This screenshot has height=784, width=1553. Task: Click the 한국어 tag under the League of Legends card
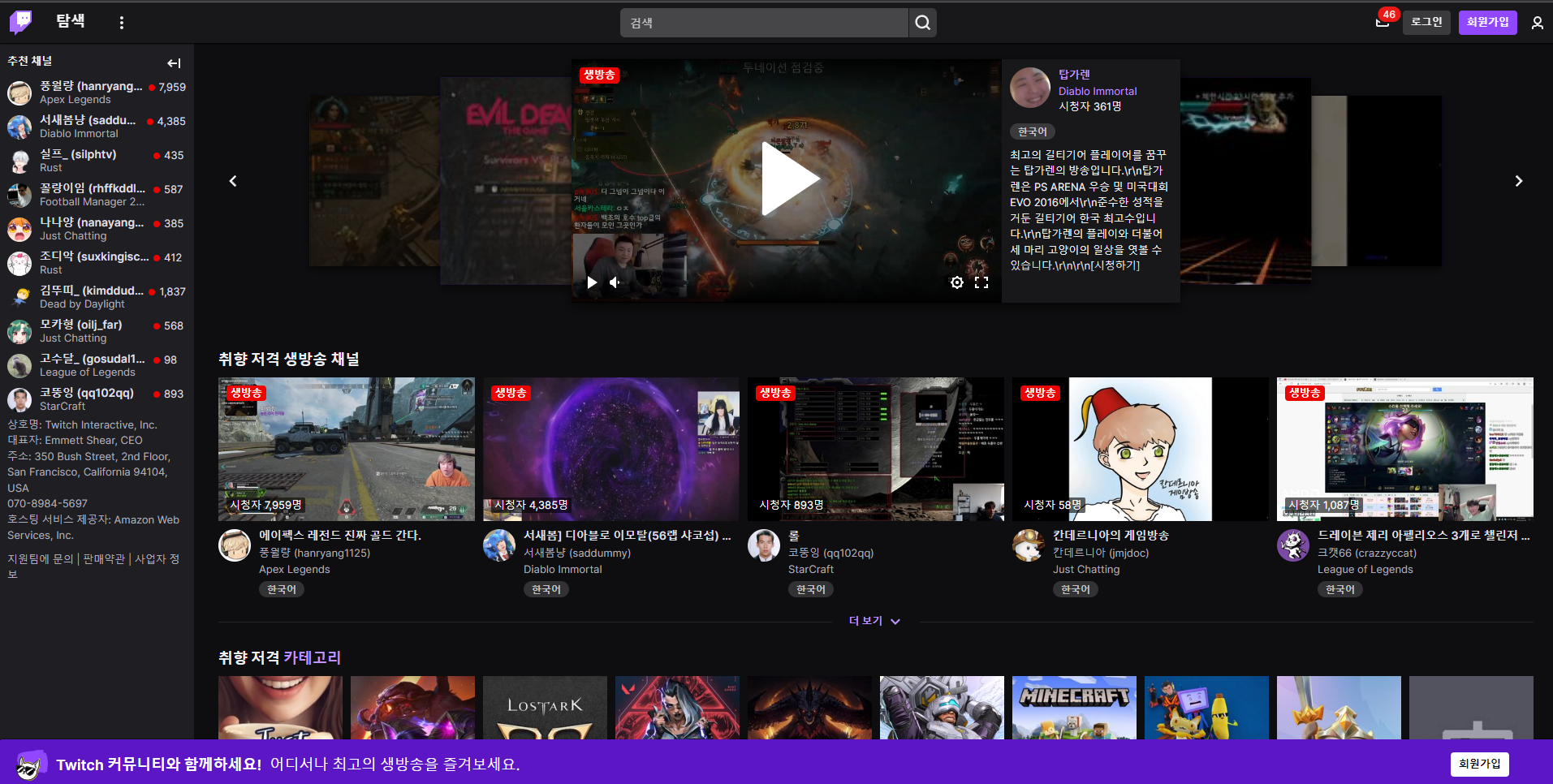1341,590
